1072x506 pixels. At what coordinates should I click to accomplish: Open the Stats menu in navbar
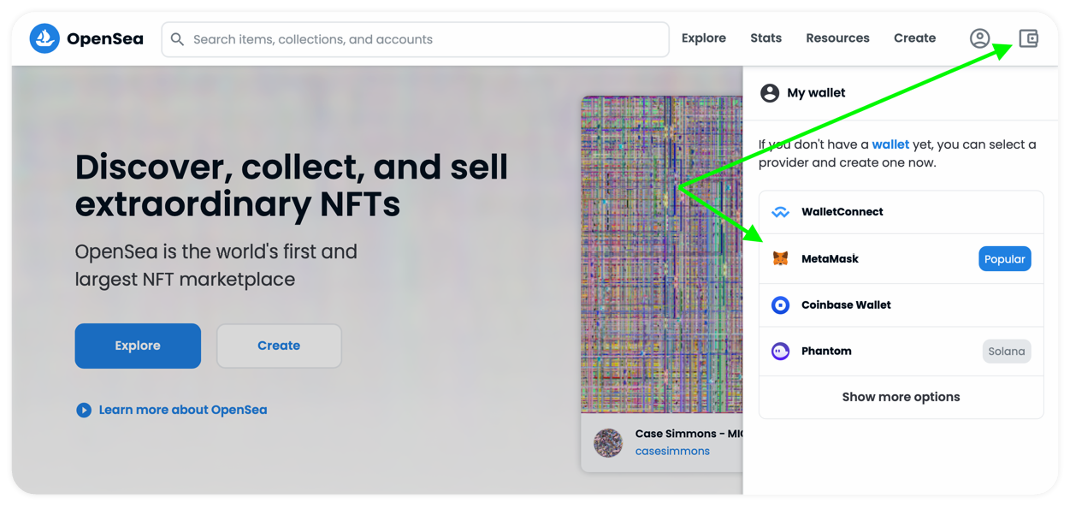(x=766, y=38)
